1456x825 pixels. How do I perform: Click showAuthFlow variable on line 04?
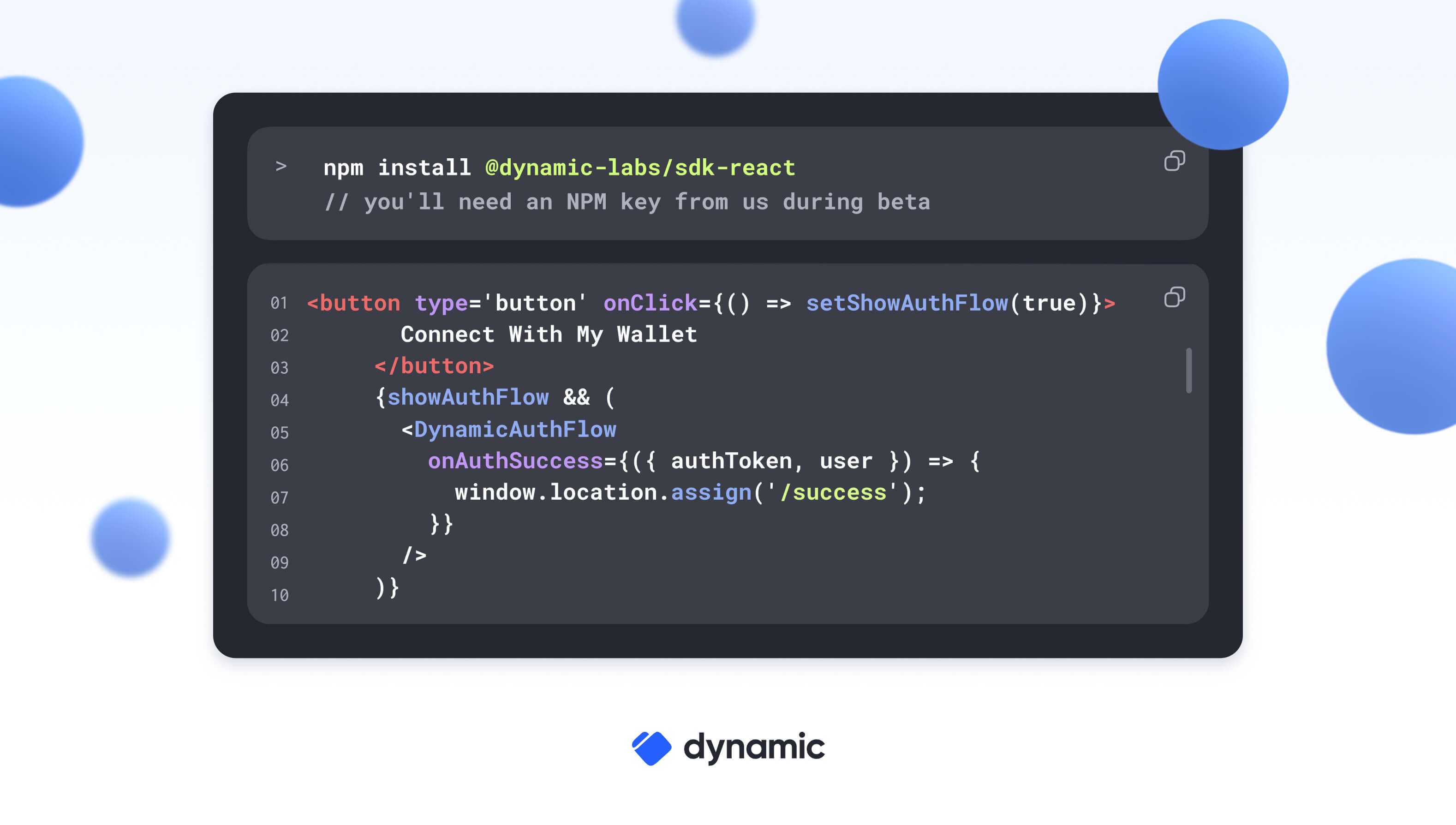(x=468, y=397)
